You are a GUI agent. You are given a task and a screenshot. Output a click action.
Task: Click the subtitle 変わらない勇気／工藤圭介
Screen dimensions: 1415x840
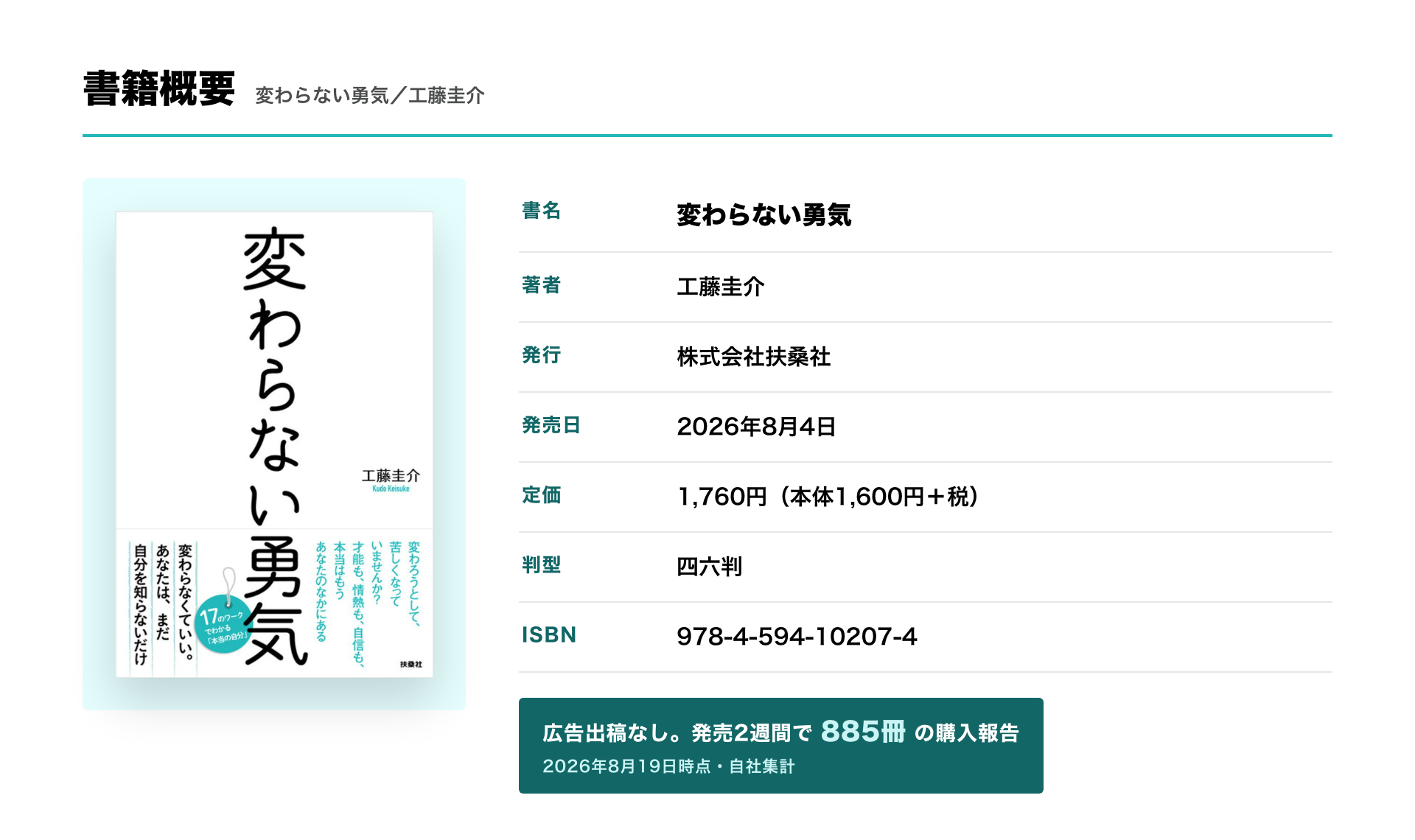[370, 96]
